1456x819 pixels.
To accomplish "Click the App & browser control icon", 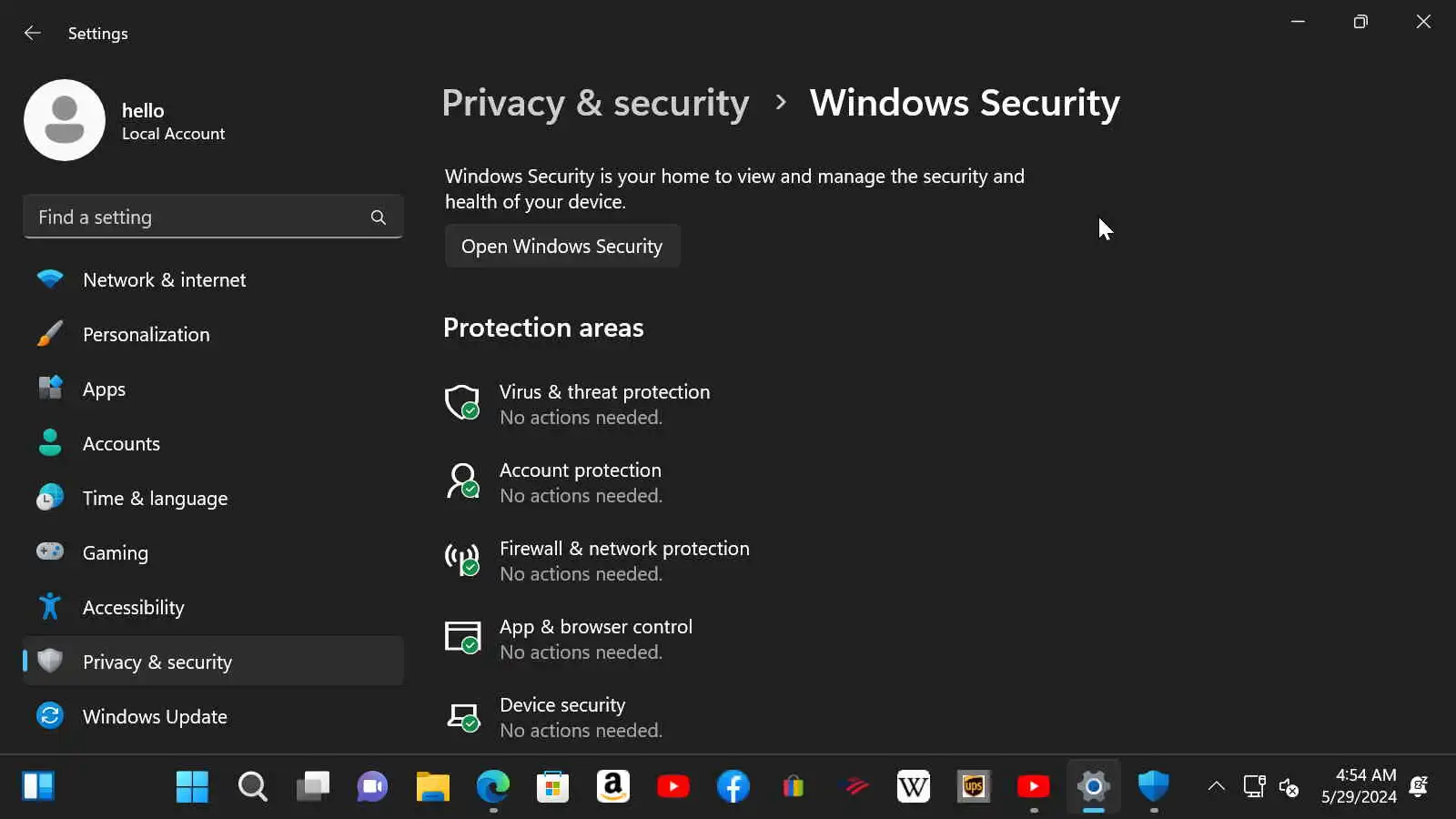I will coord(462,637).
